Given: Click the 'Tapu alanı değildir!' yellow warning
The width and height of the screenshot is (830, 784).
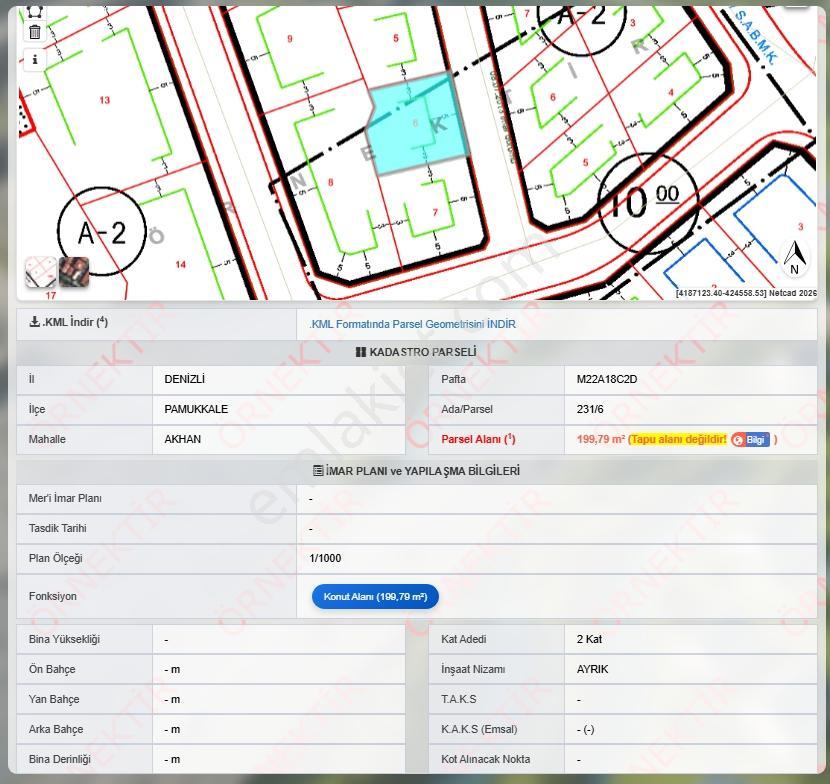Looking at the screenshot, I should [x=679, y=439].
